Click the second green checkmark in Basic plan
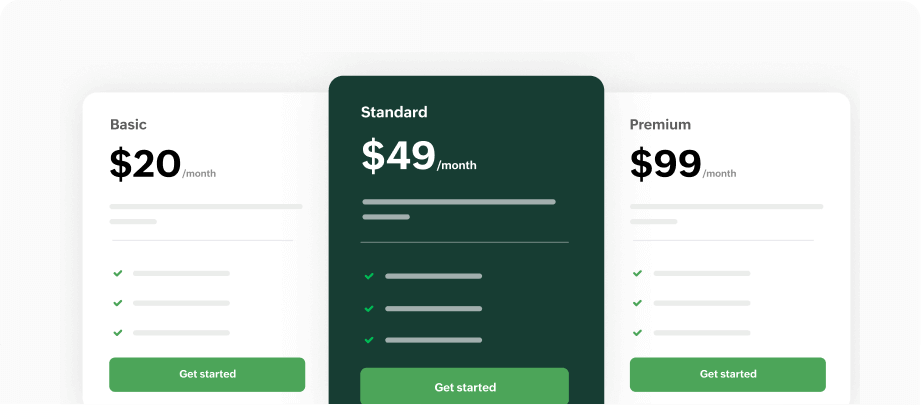This screenshot has height=405, width=921. pyautogui.click(x=118, y=303)
